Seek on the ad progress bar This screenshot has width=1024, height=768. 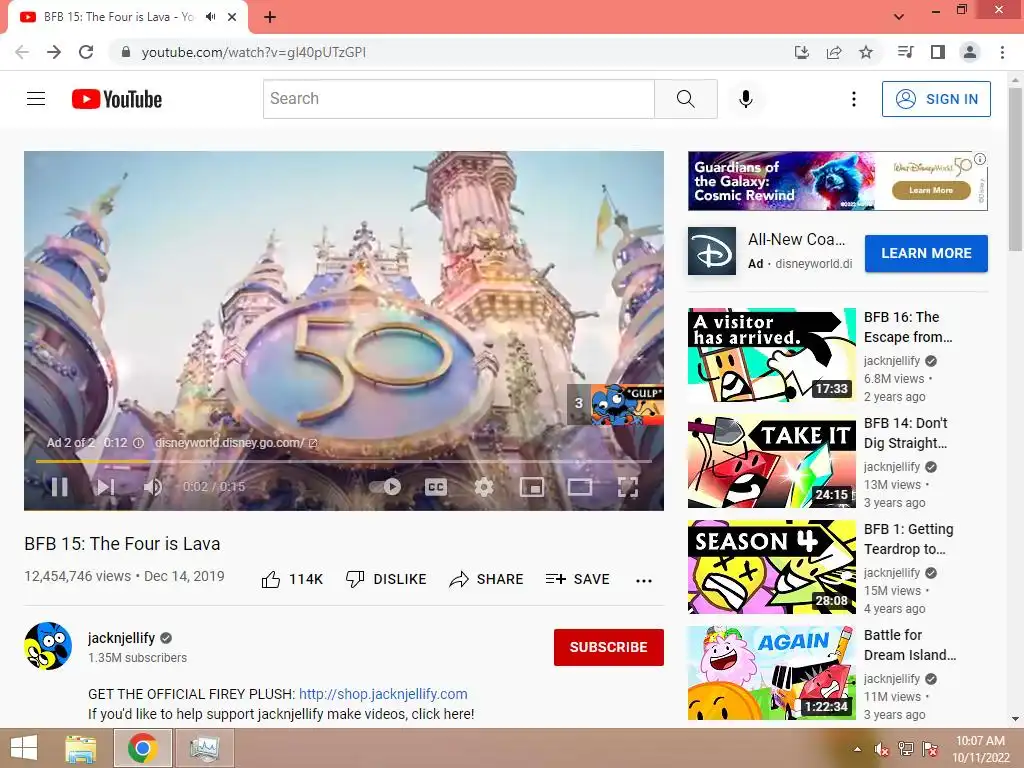[x=344, y=461]
